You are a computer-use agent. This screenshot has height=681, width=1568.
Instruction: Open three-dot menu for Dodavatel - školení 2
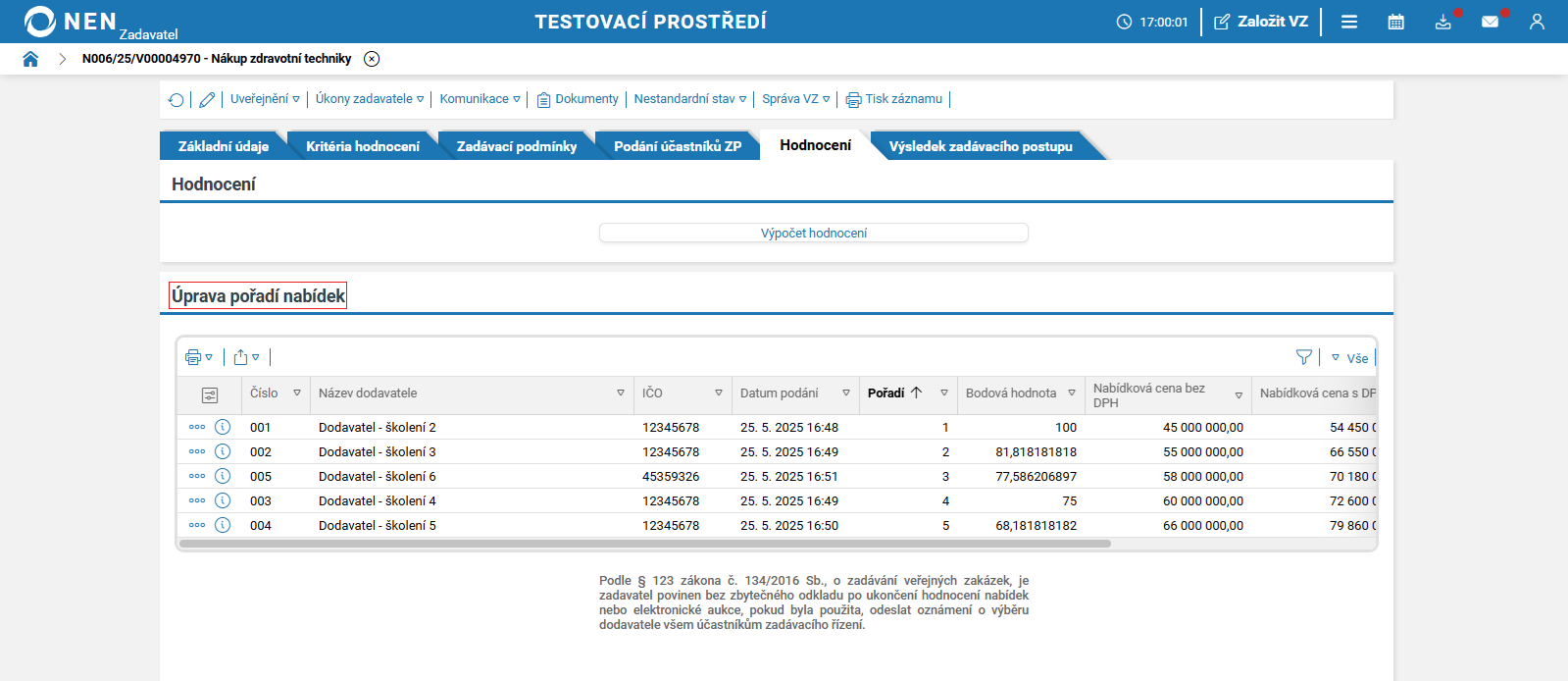[197, 427]
